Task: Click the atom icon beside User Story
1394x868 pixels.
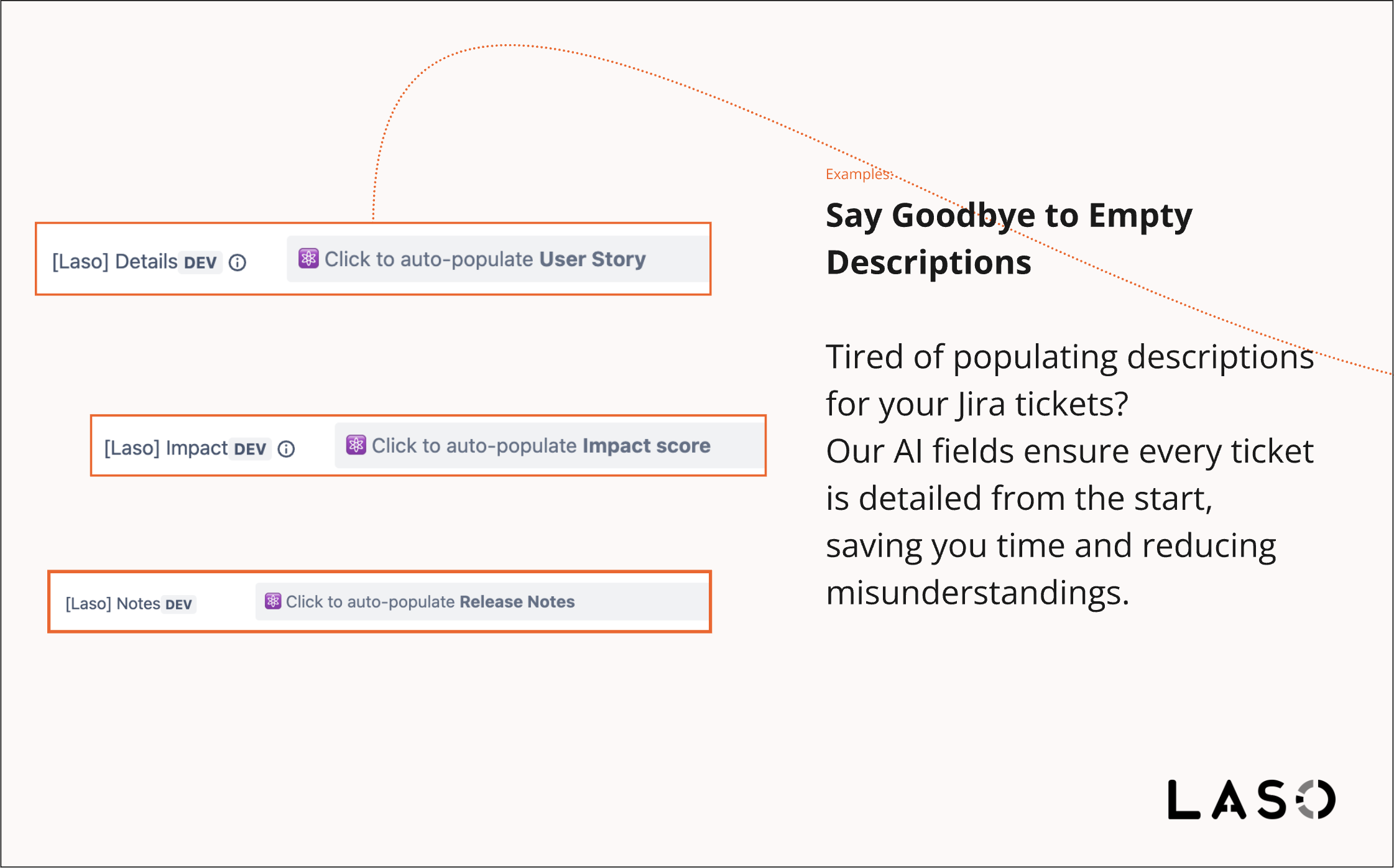Action: [x=308, y=258]
